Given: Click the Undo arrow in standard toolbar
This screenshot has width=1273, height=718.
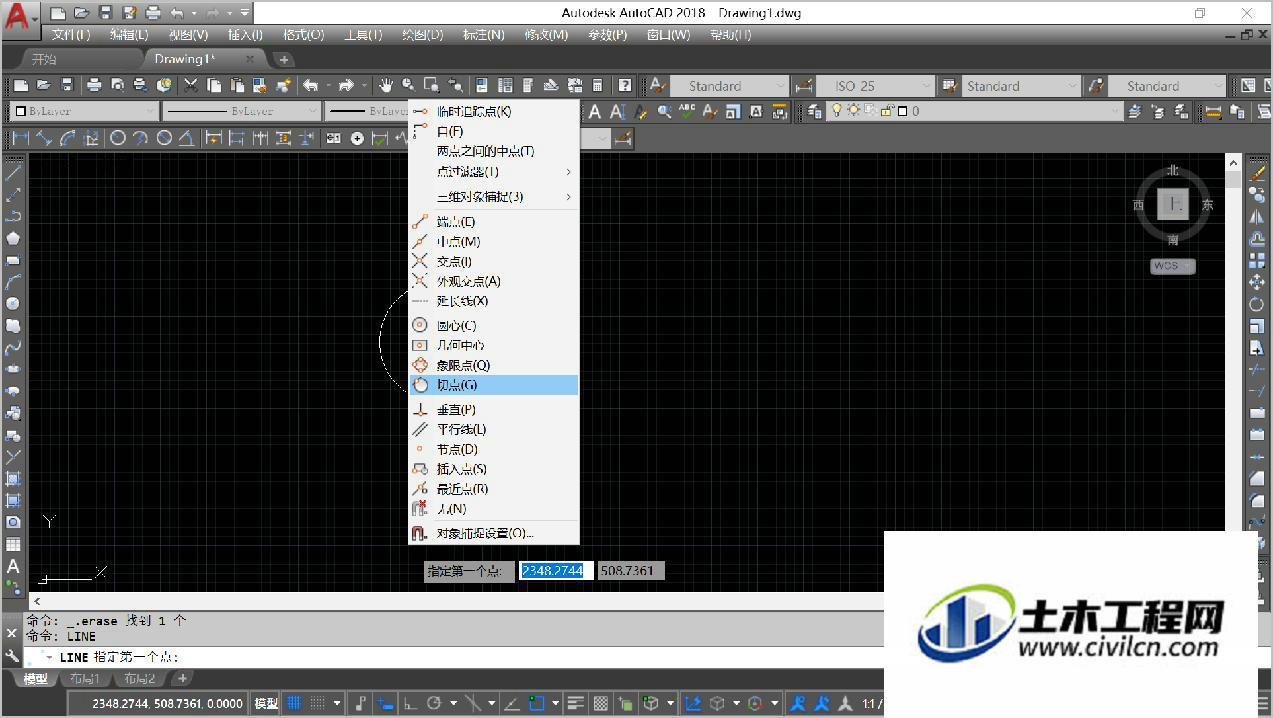Looking at the screenshot, I should pyautogui.click(x=311, y=85).
